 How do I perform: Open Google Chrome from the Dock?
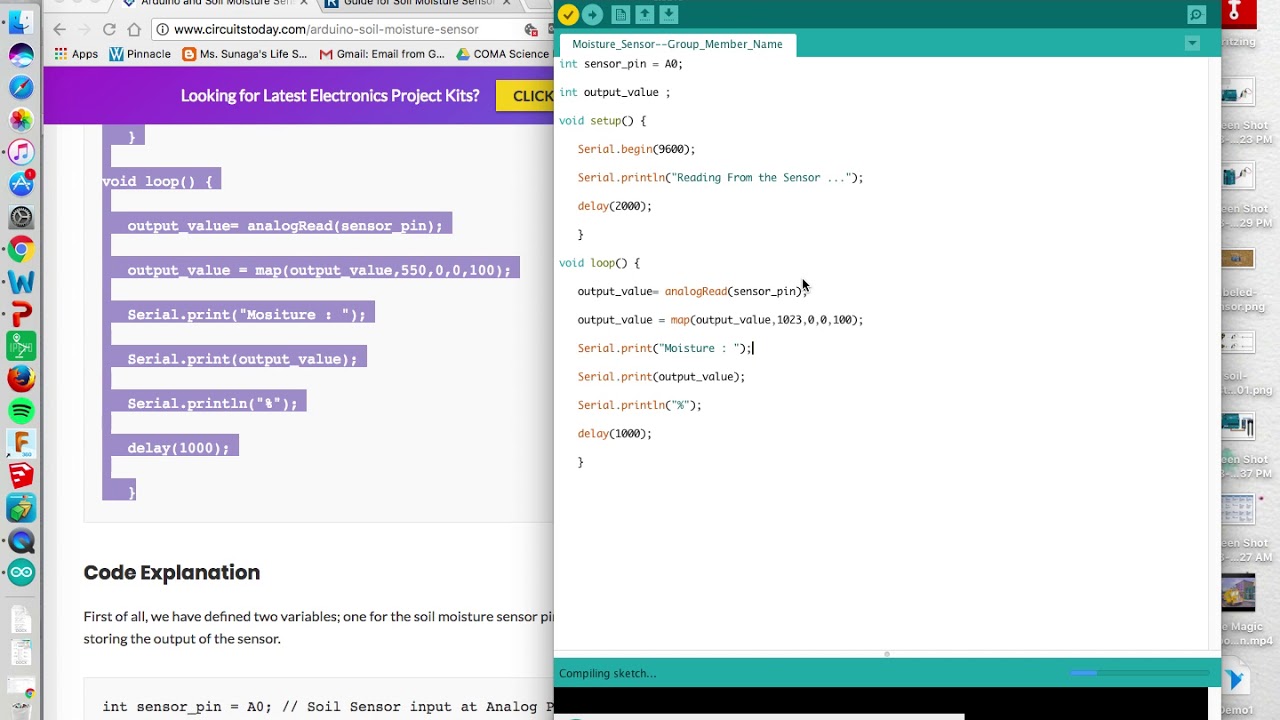coord(21,249)
